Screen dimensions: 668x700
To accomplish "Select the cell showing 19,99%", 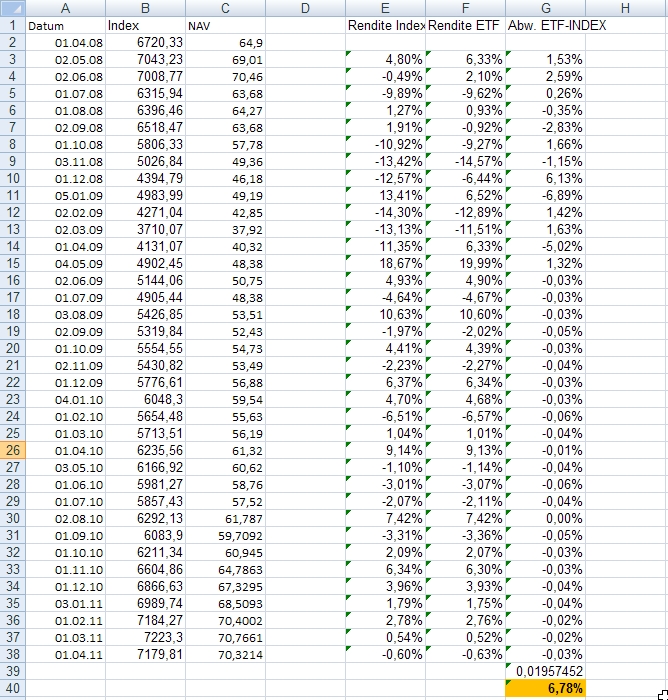I will [x=465, y=263].
